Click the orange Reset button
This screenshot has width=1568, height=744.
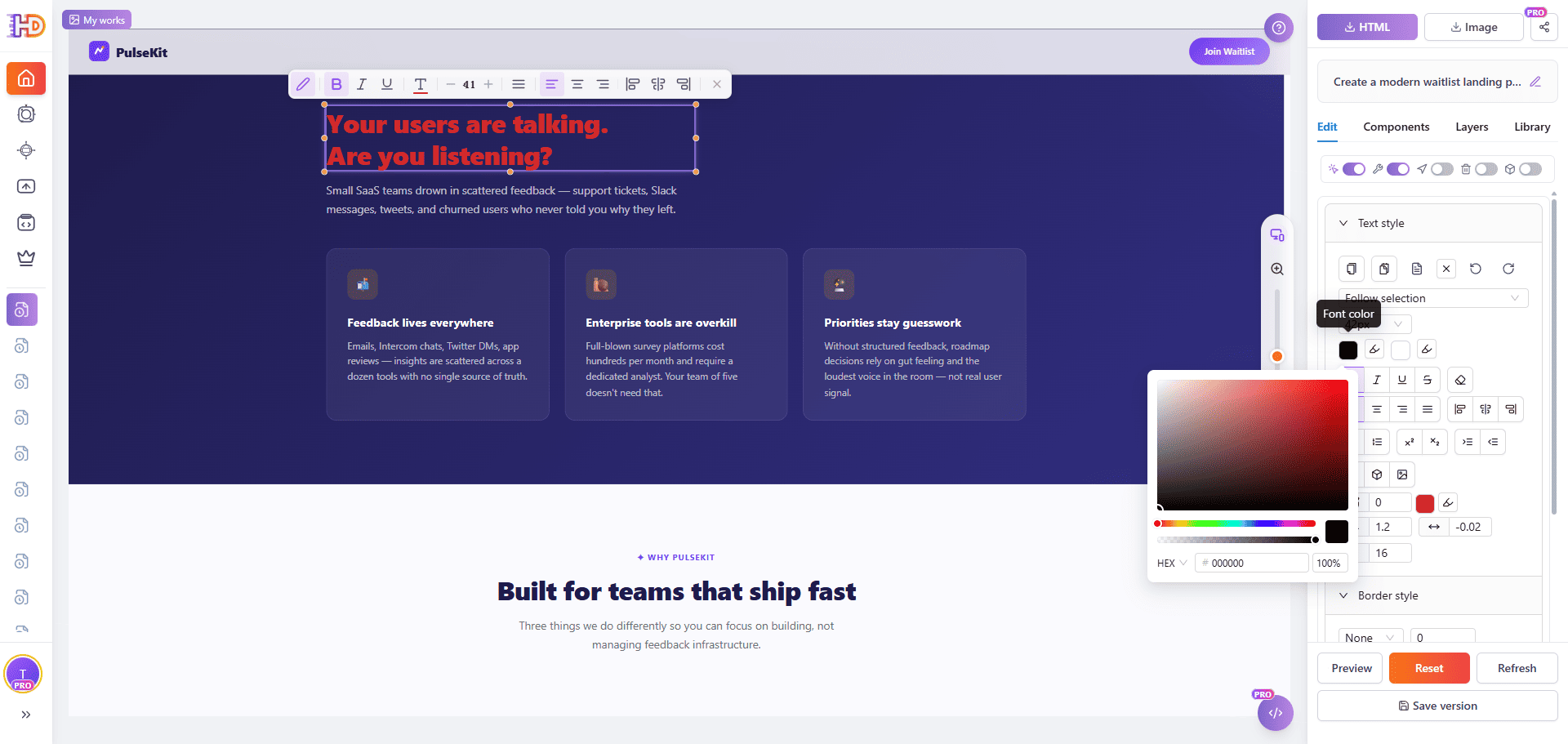[x=1429, y=668]
